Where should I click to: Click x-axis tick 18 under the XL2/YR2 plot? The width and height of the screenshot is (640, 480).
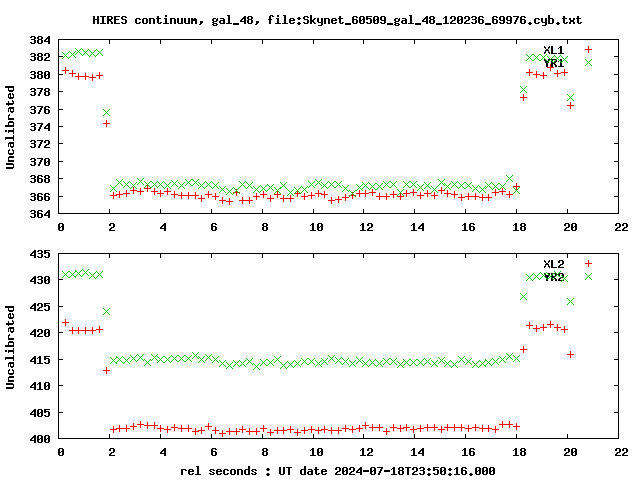pyautogui.click(x=519, y=452)
